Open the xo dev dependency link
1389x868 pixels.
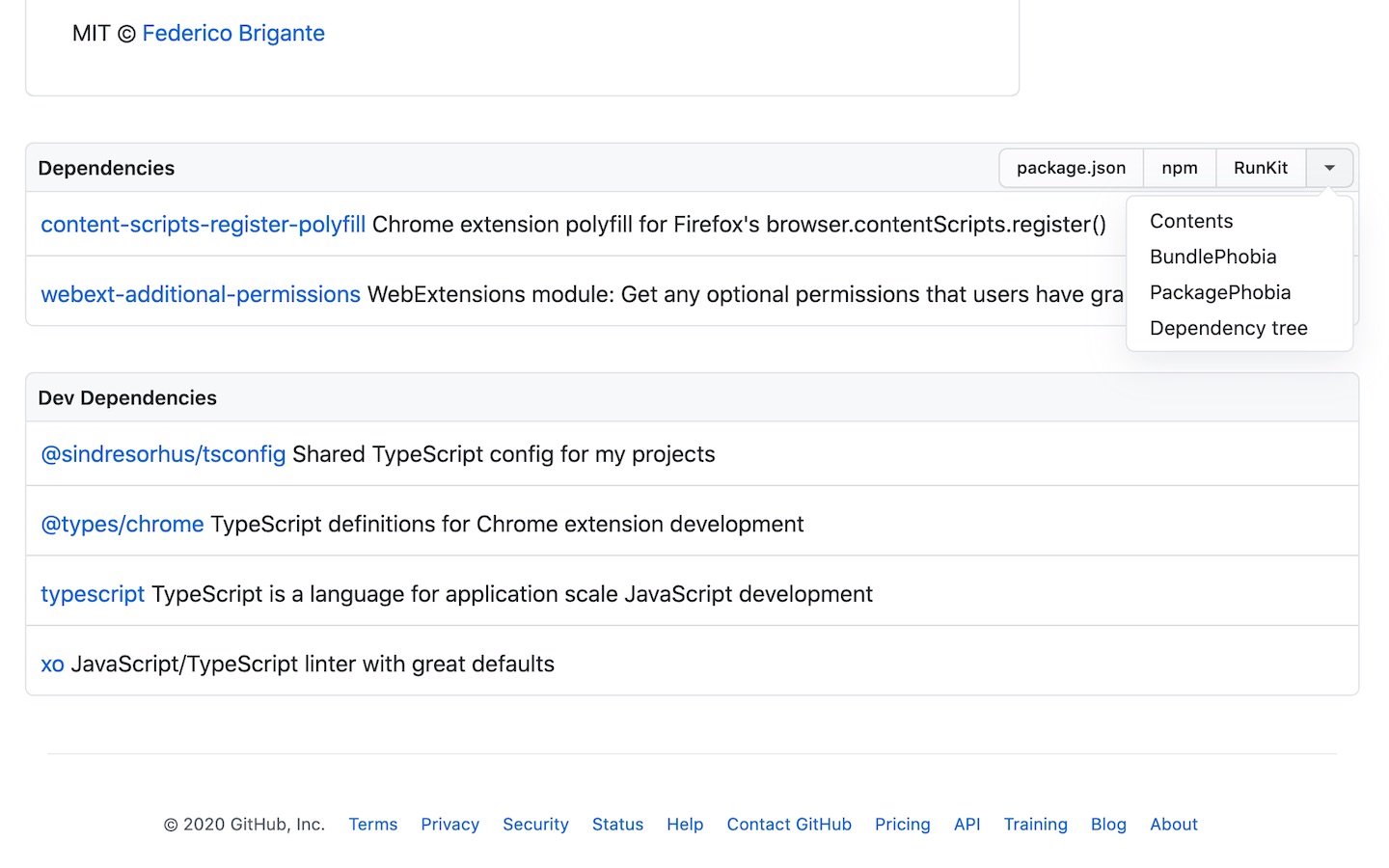point(52,665)
